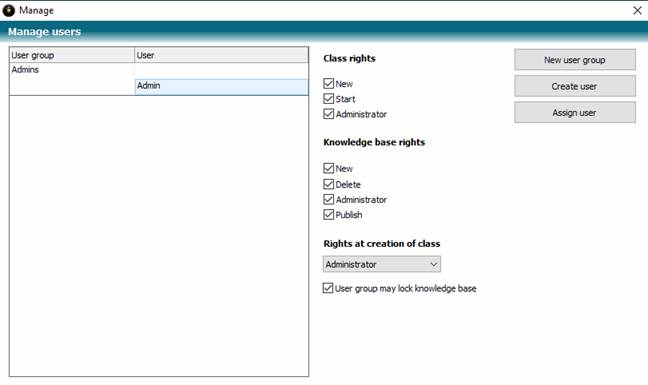648x385 pixels.
Task: Click the app icon in the Manage title bar
Action: (9, 10)
